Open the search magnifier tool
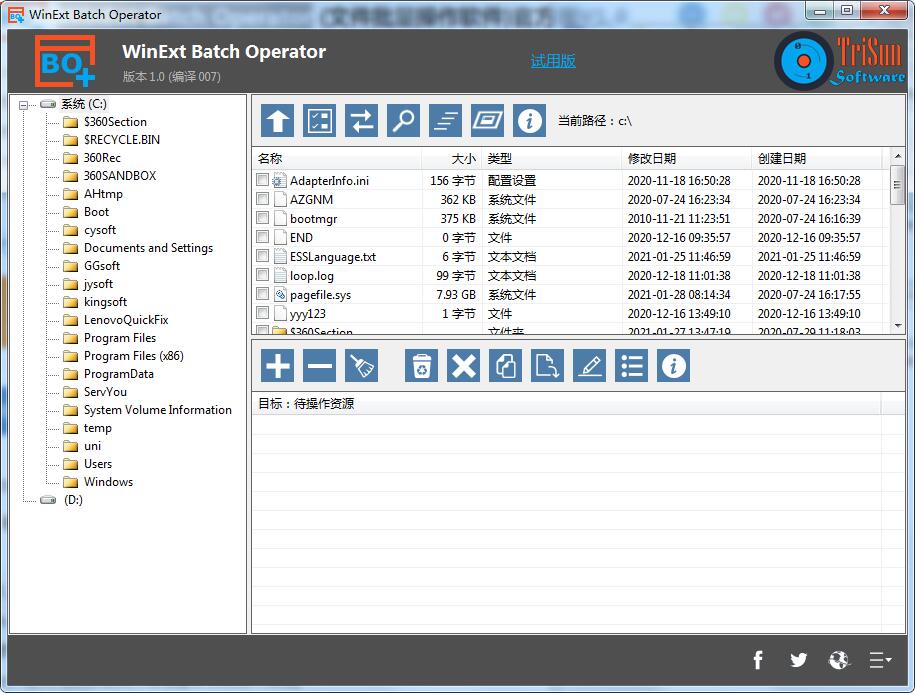 (x=403, y=121)
